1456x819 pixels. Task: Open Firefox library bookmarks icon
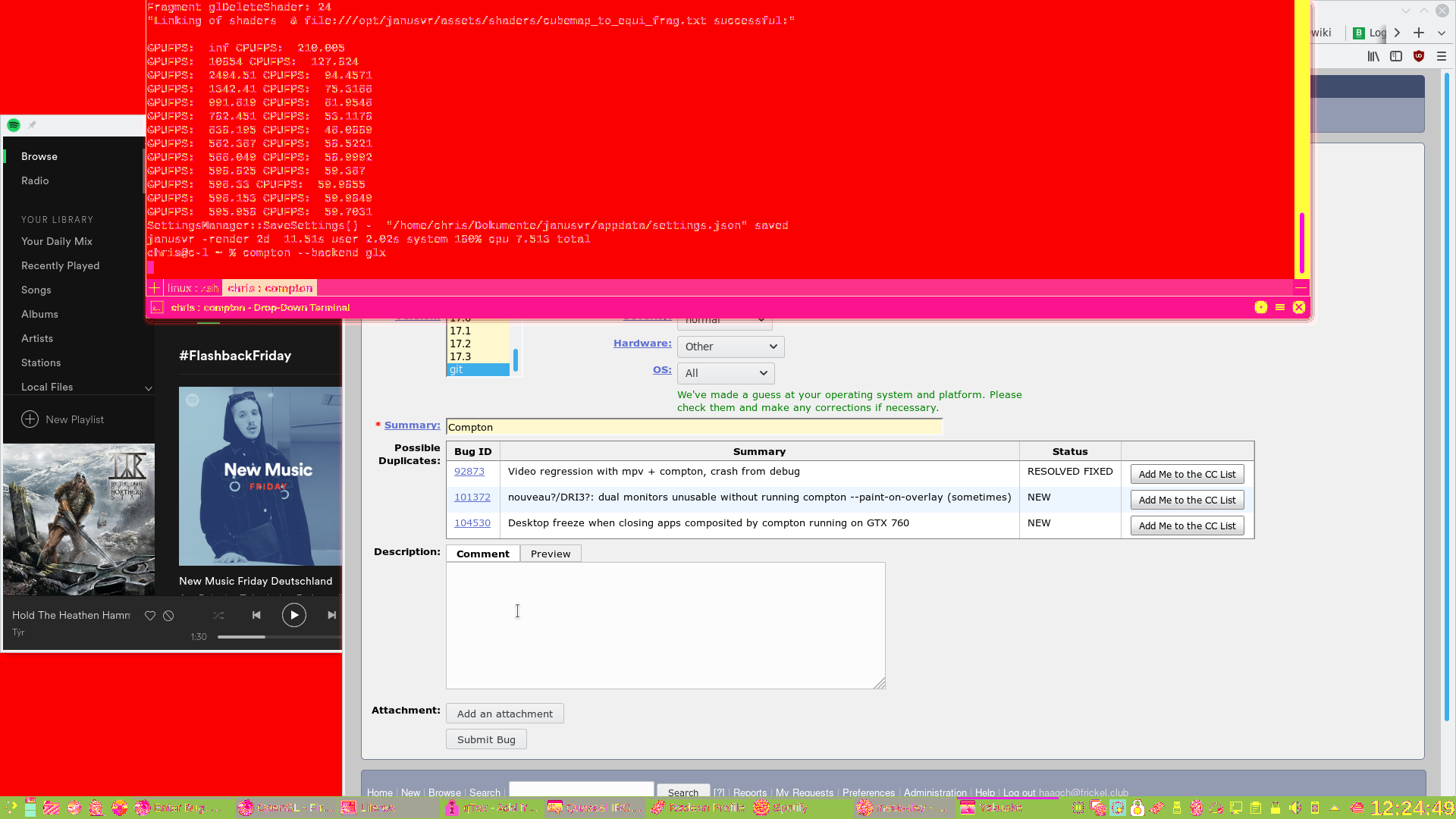tap(1373, 56)
